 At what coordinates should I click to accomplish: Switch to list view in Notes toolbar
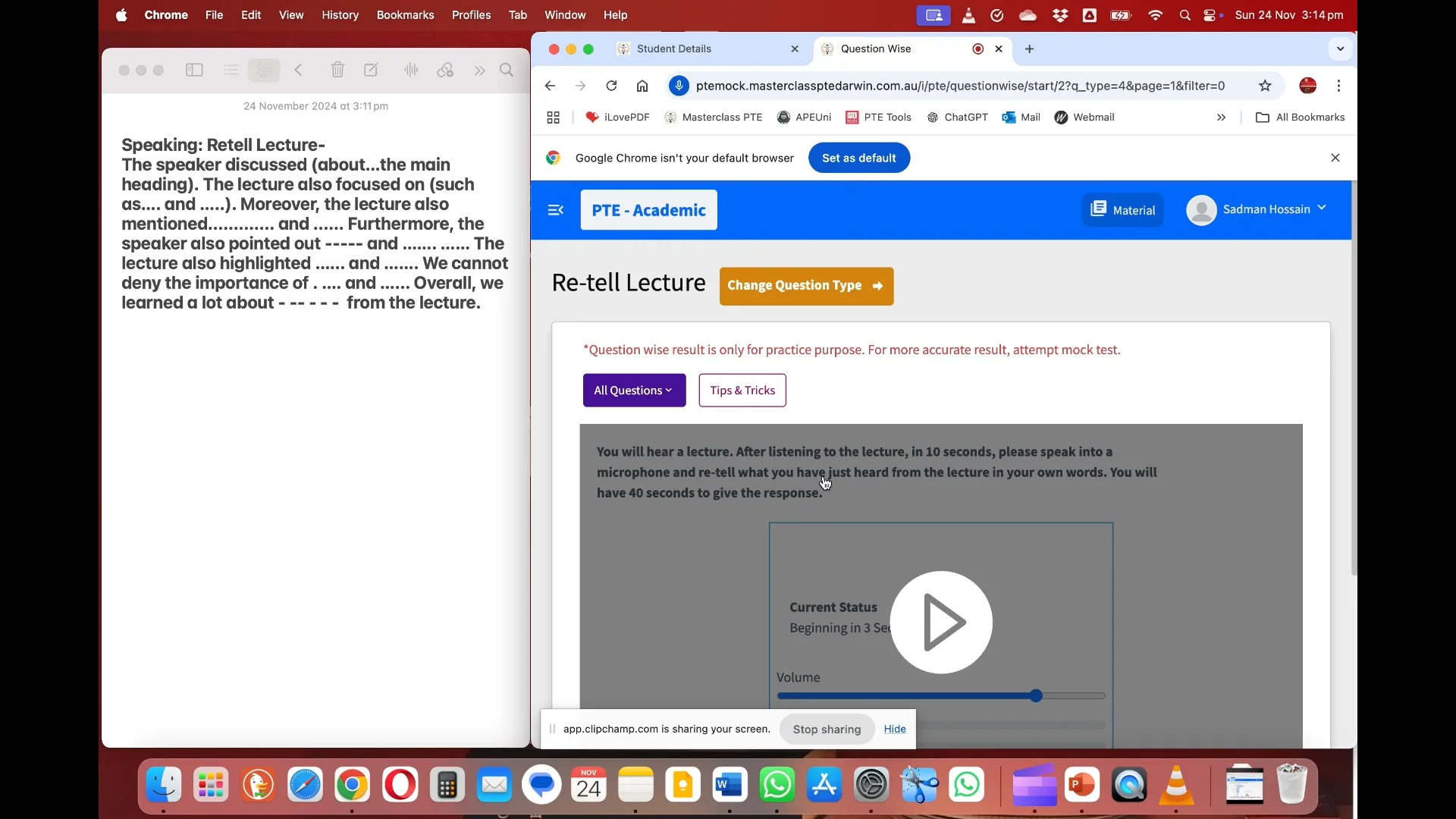click(x=231, y=70)
